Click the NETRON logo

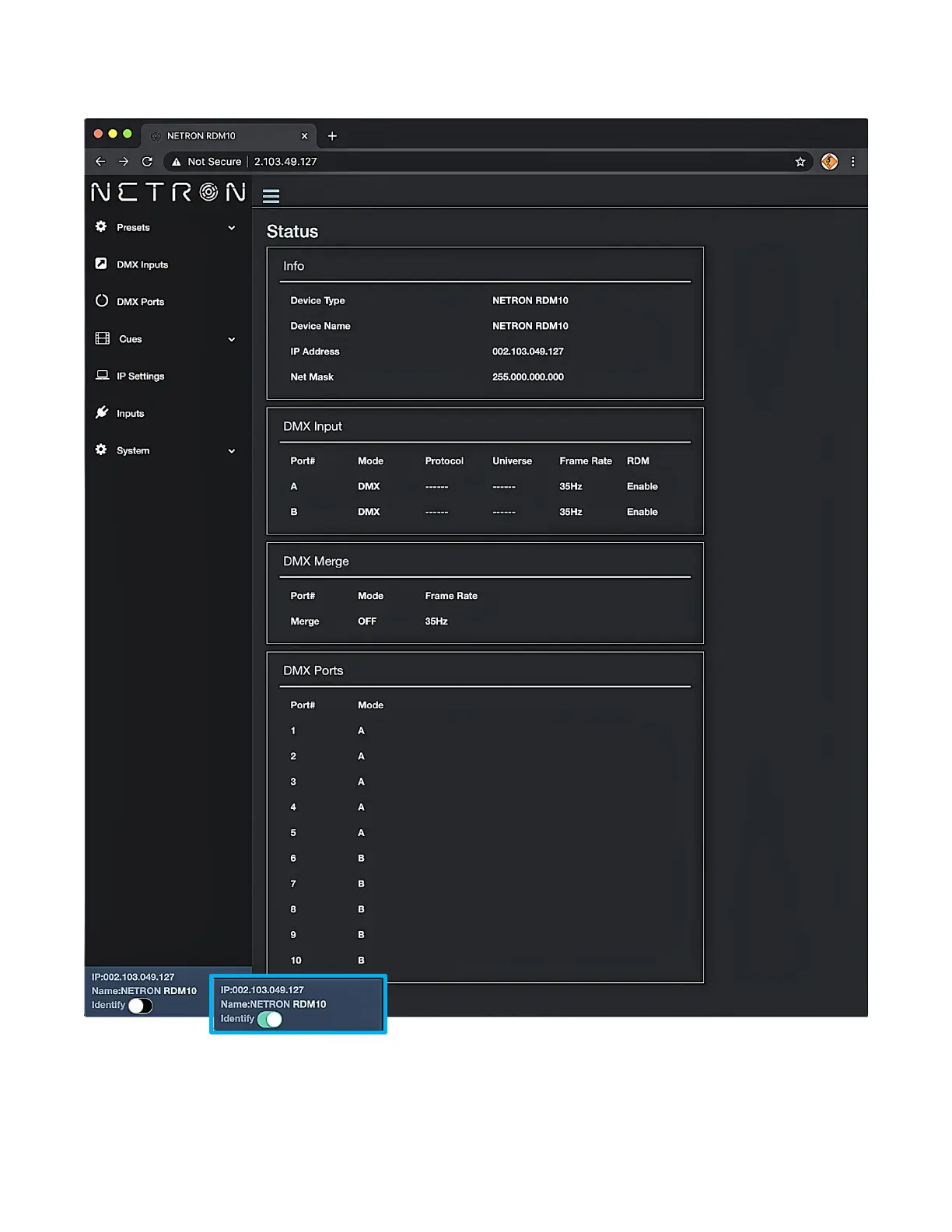point(168,192)
